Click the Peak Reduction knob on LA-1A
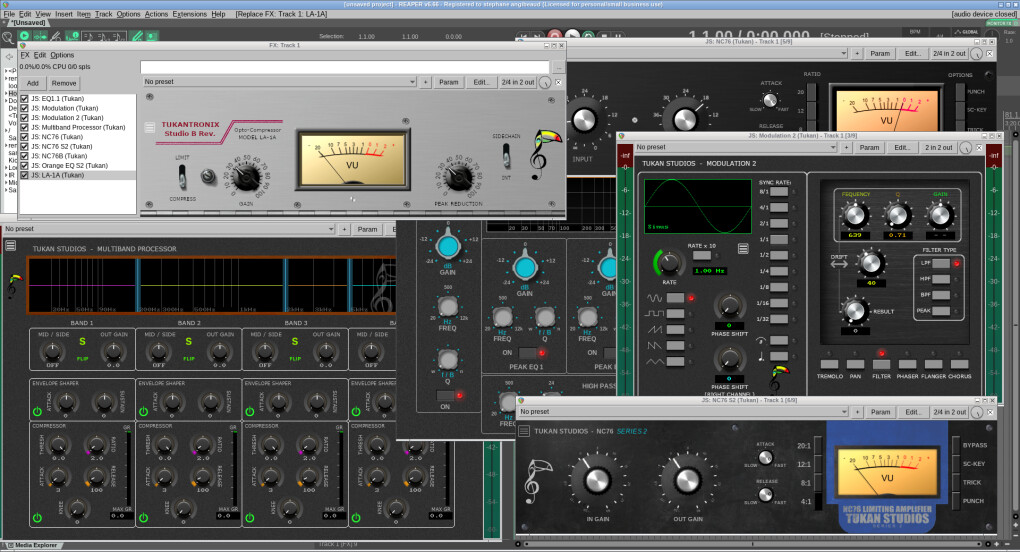This screenshot has height=552, width=1020. [459, 177]
